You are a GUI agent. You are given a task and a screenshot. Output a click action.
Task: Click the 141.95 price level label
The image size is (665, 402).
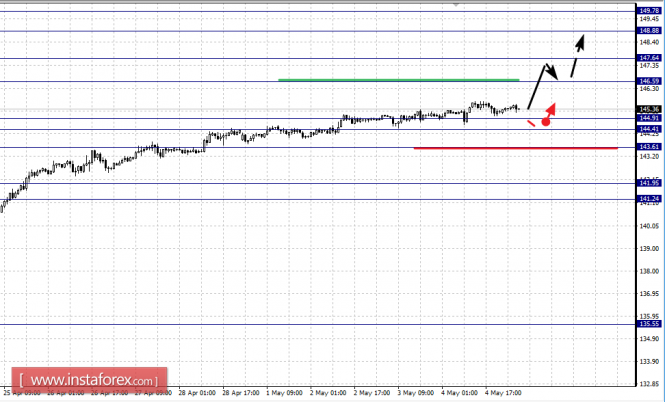(649, 183)
